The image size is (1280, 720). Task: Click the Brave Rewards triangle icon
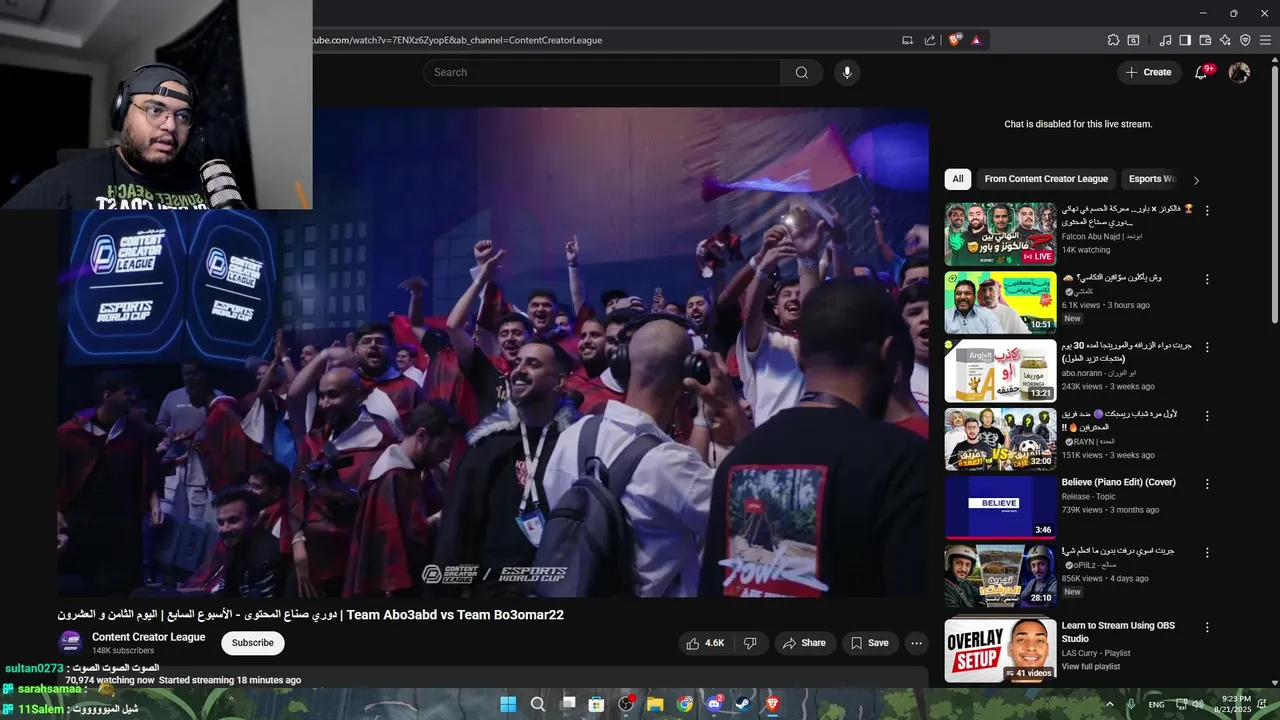tap(976, 40)
